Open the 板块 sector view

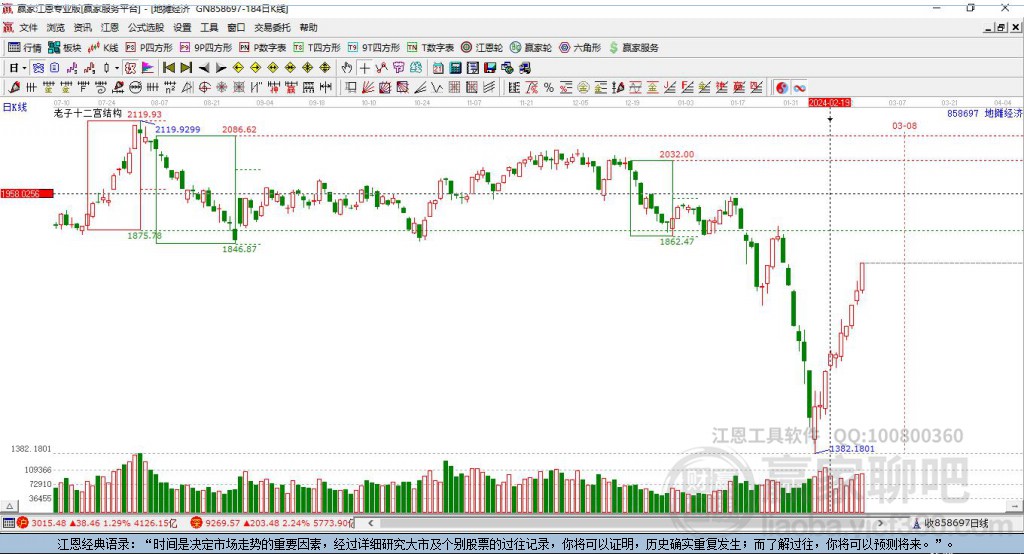click(x=65, y=48)
